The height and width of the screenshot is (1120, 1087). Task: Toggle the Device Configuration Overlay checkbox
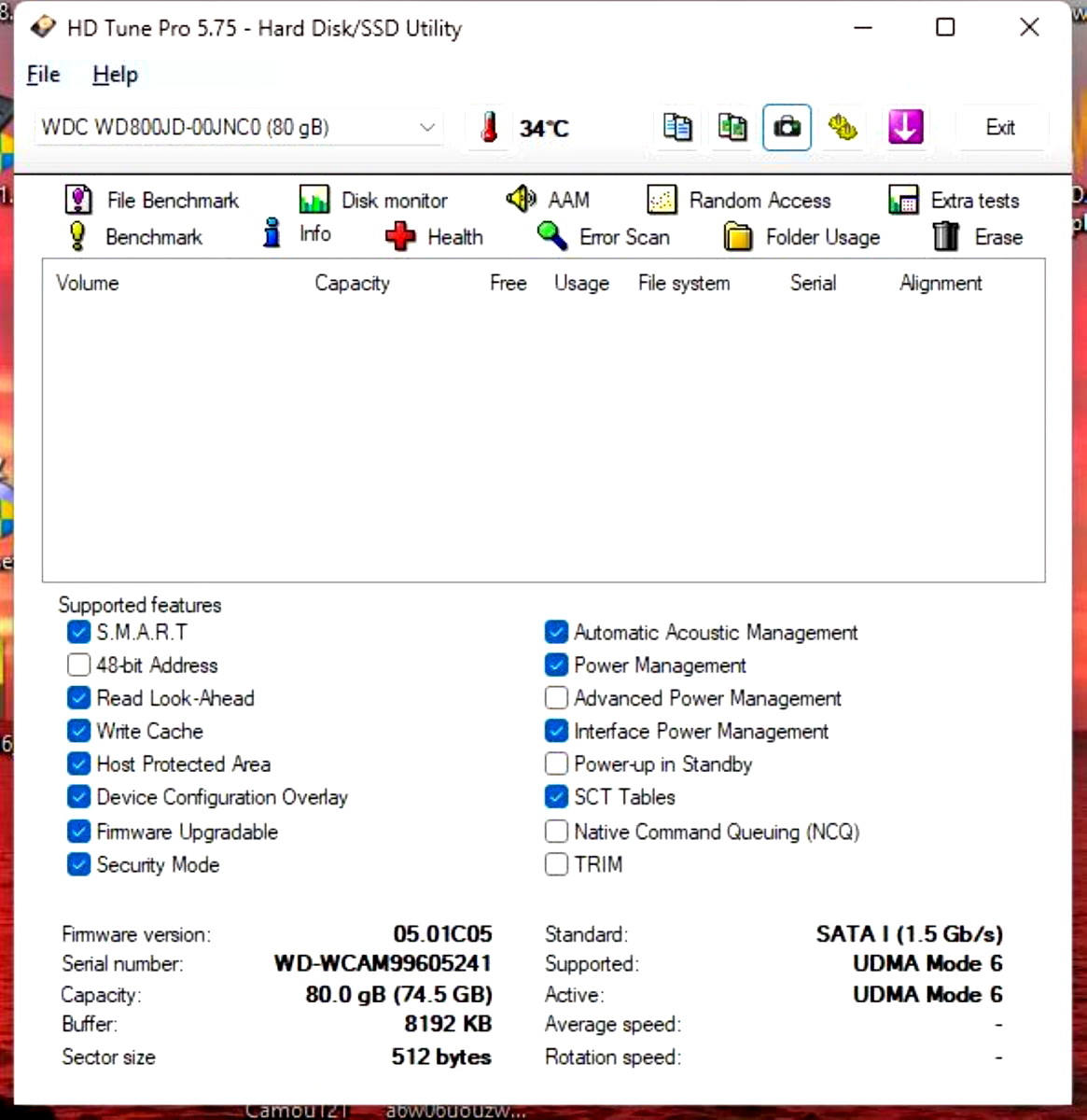point(78,796)
